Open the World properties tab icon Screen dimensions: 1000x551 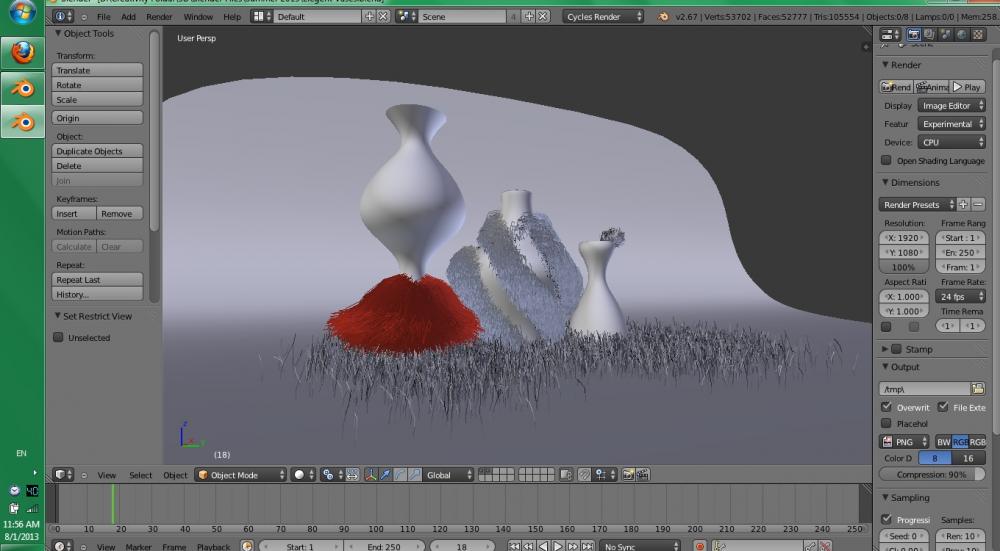[x=961, y=34]
